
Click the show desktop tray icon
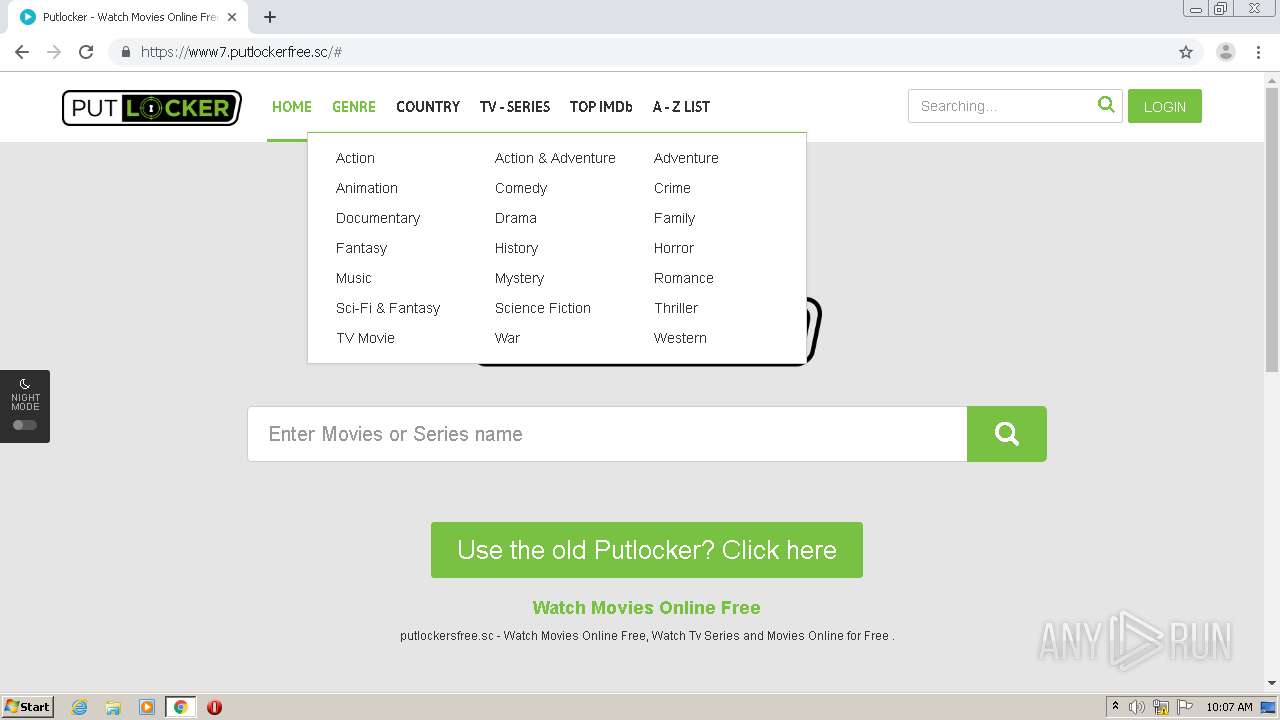click(1269, 707)
